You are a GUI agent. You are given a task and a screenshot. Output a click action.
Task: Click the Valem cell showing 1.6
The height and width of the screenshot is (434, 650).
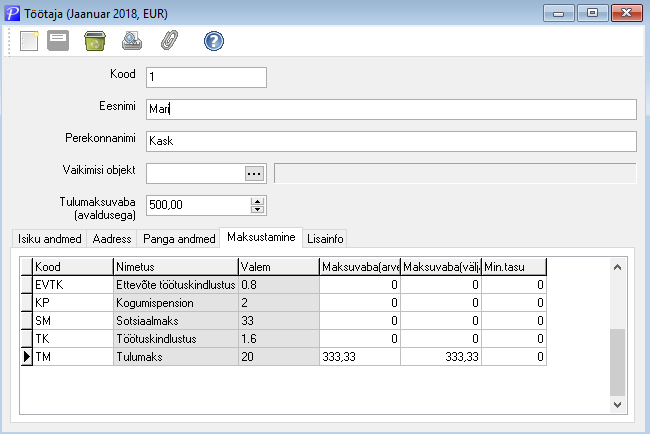279,339
